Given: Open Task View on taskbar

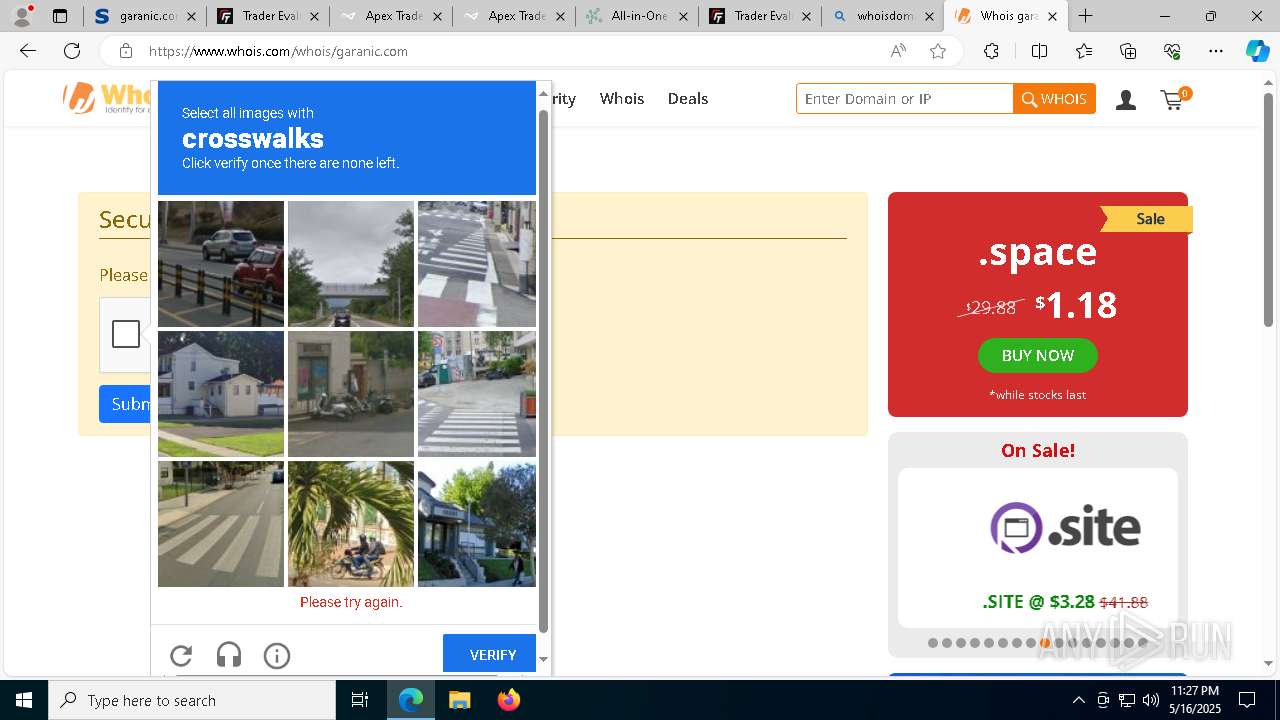Looking at the screenshot, I should point(360,700).
